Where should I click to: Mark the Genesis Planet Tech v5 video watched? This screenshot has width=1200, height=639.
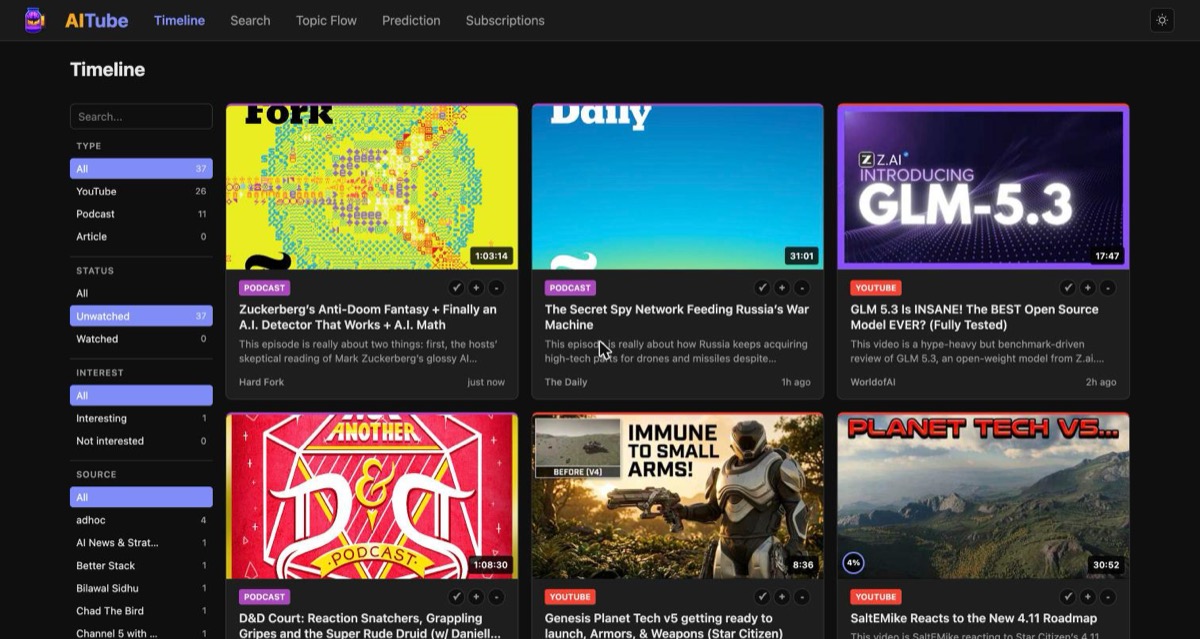tap(762, 597)
